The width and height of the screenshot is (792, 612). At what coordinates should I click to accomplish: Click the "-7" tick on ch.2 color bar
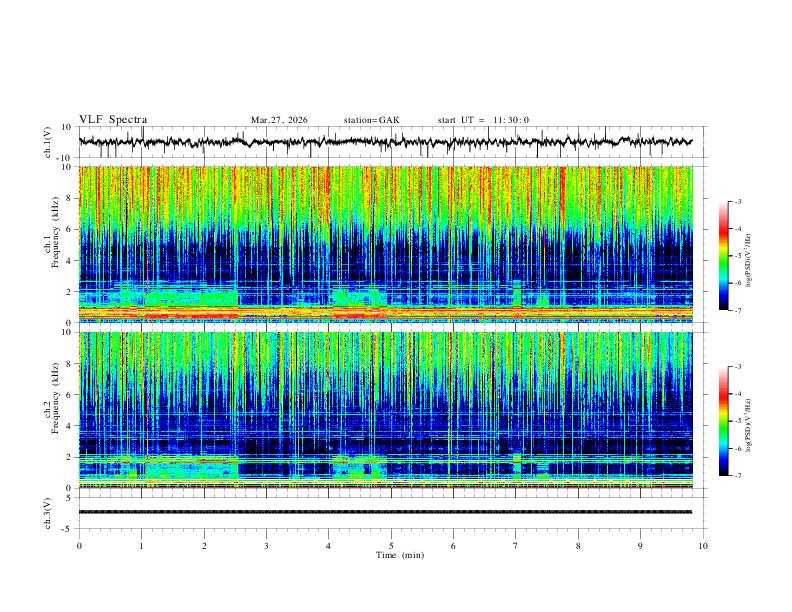click(x=737, y=476)
